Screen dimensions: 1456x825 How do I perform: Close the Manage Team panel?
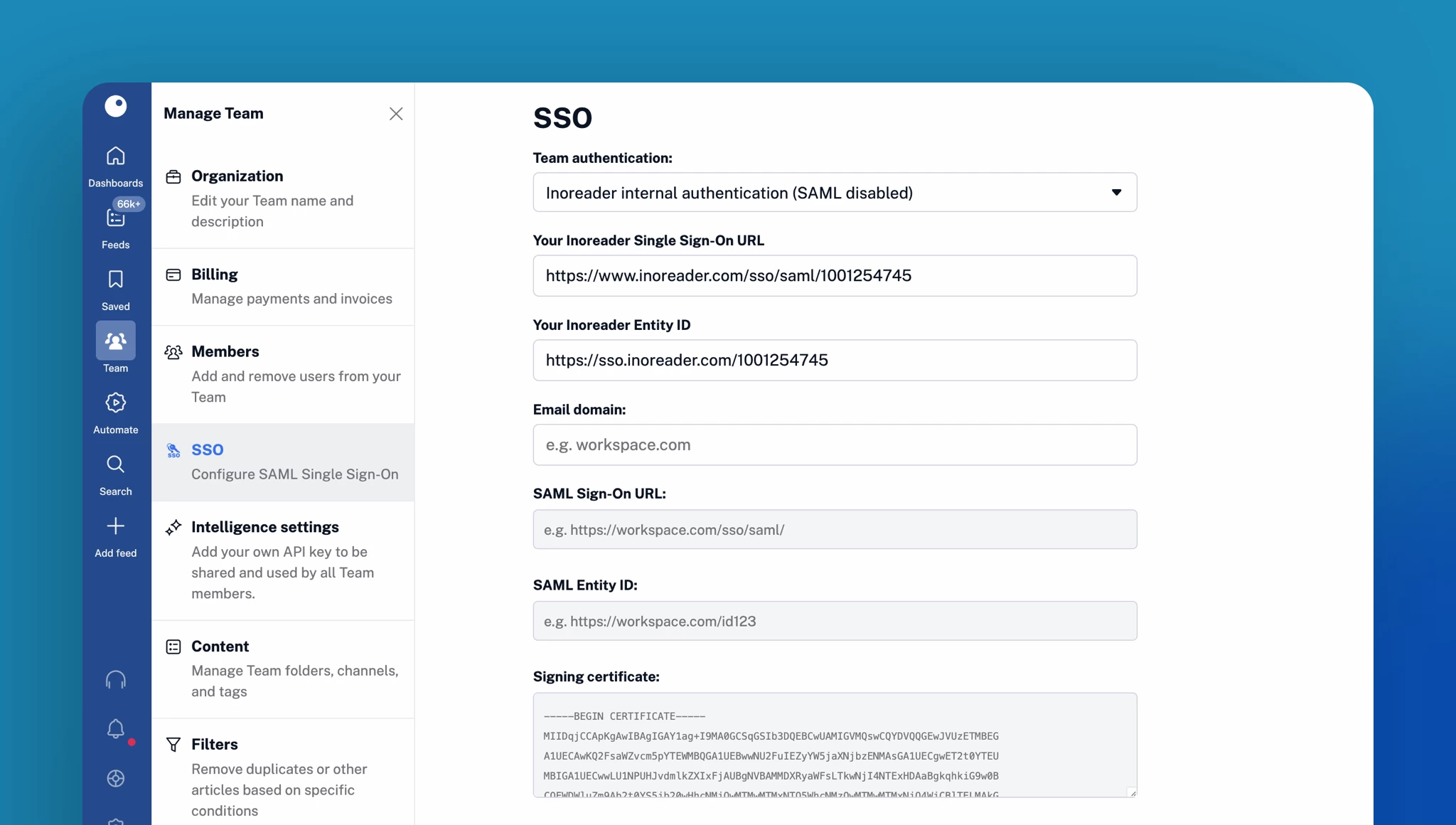click(x=396, y=114)
